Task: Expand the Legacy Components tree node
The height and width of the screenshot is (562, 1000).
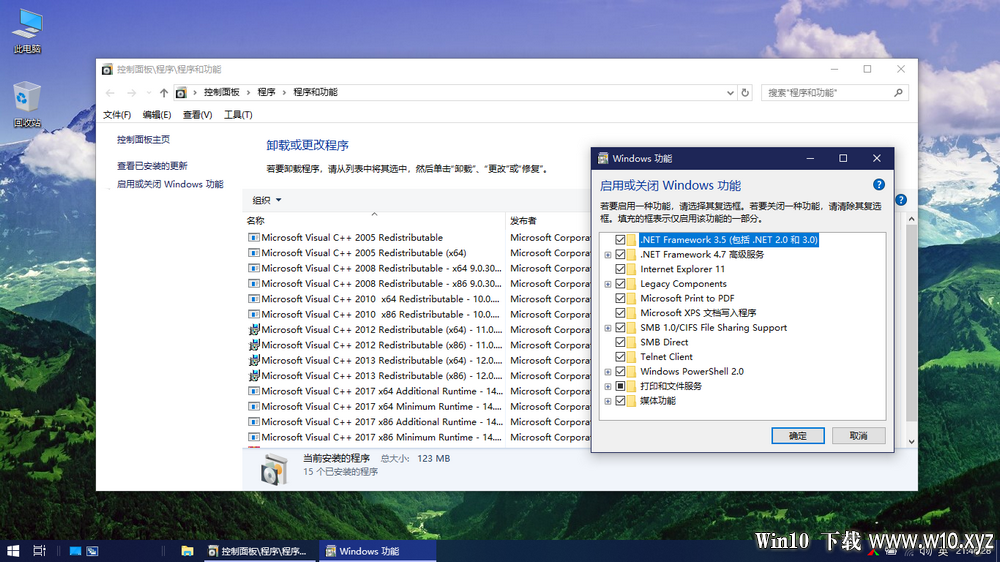Action: point(608,285)
